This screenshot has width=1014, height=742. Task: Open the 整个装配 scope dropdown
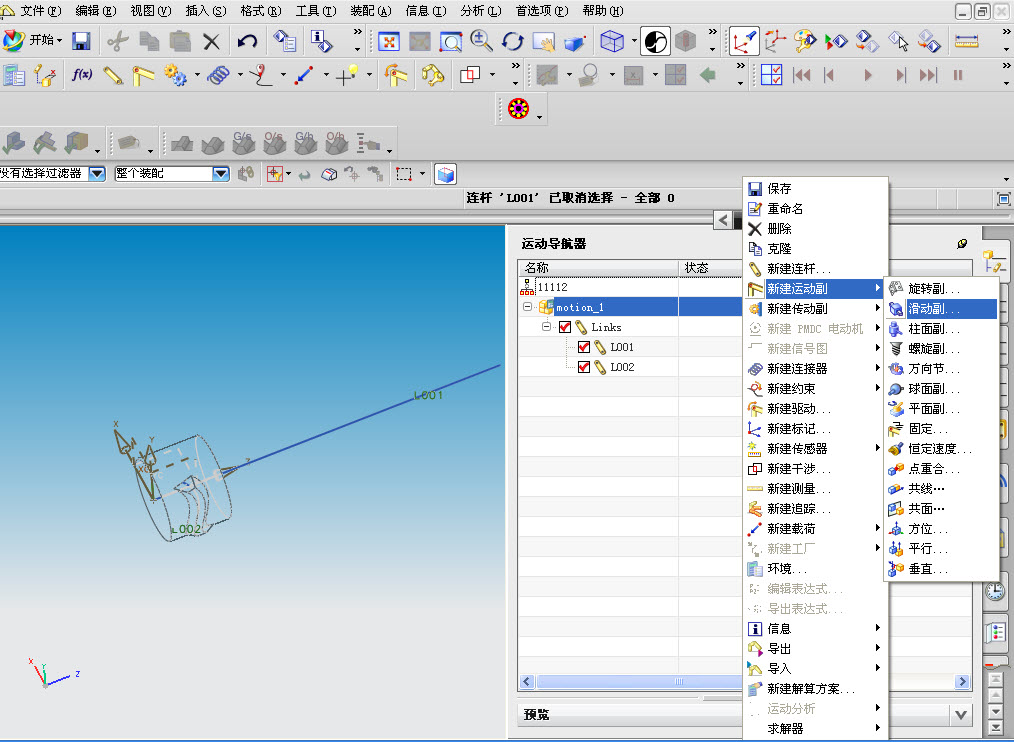click(221, 173)
